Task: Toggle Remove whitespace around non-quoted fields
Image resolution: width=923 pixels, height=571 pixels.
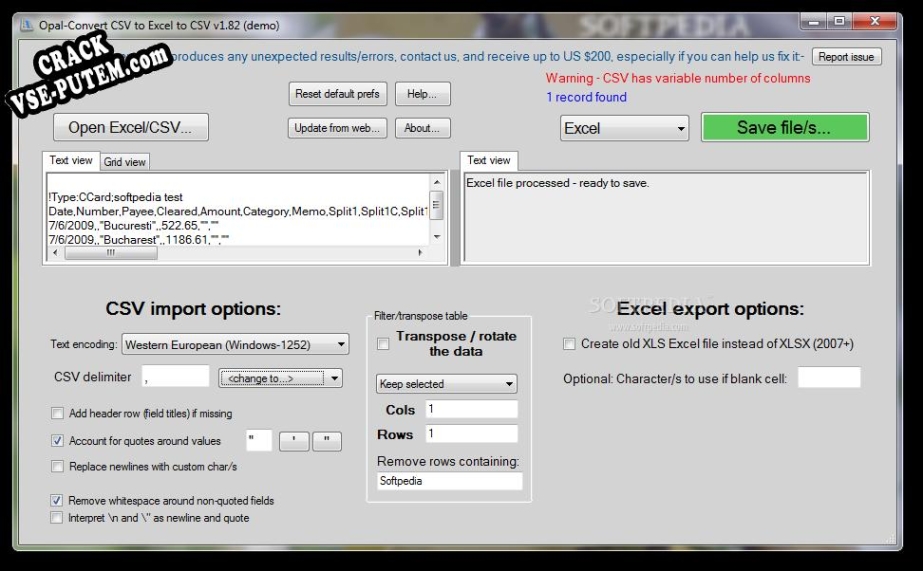Action: [x=57, y=500]
